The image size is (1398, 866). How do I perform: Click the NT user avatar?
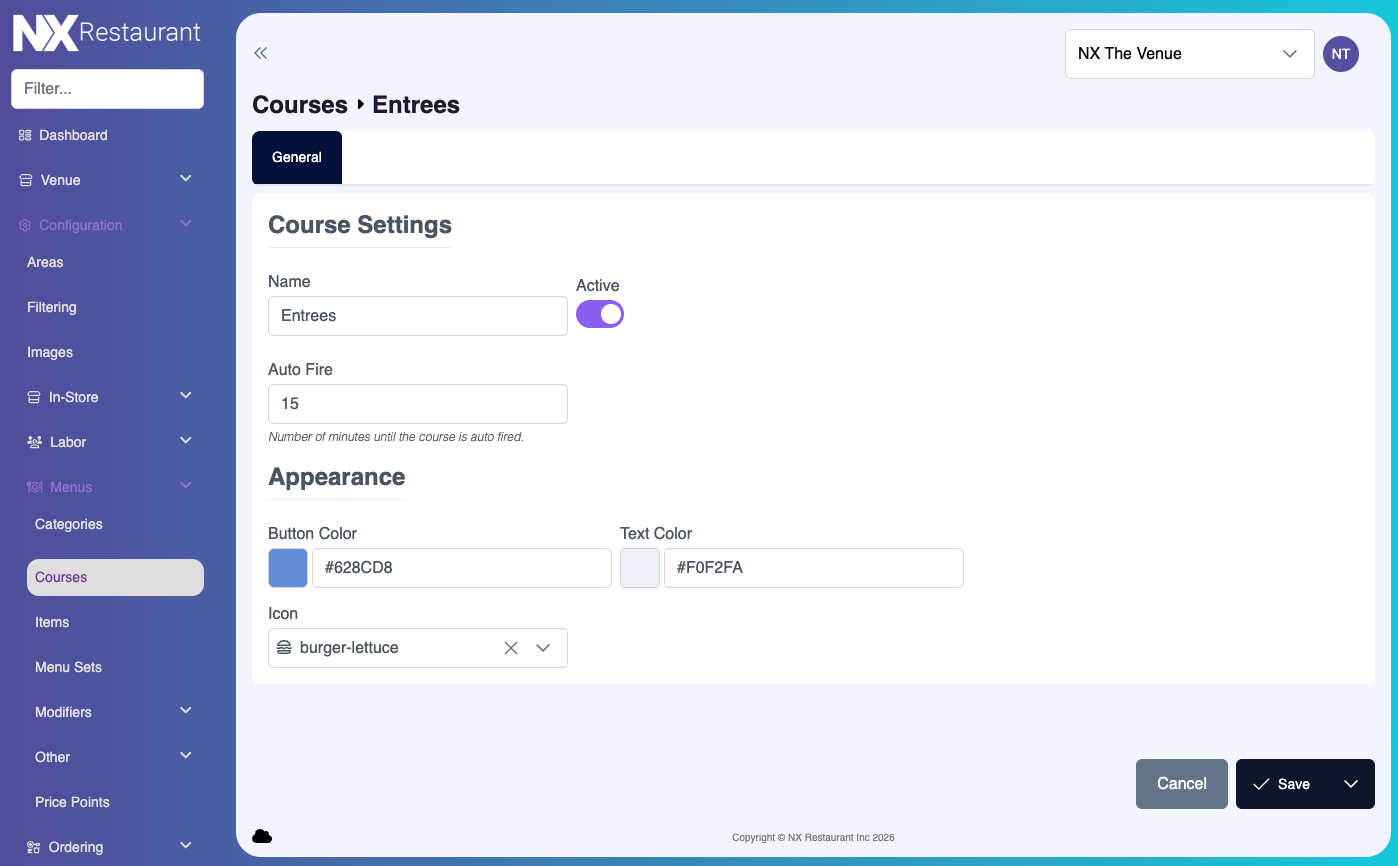[x=1340, y=54]
